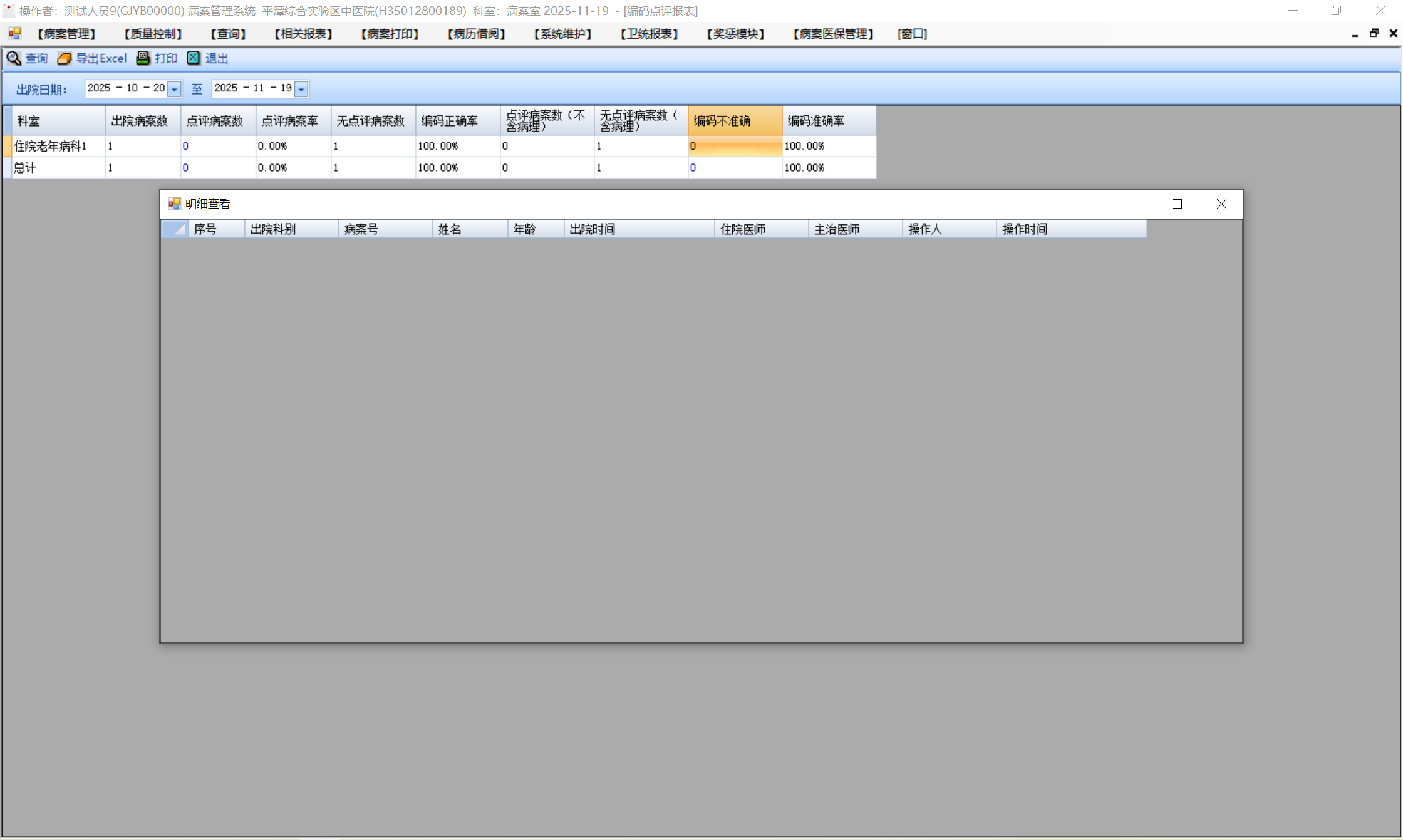The width and height of the screenshot is (1403, 840).
Task: Click the green Exit icon
Action: [x=194, y=58]
